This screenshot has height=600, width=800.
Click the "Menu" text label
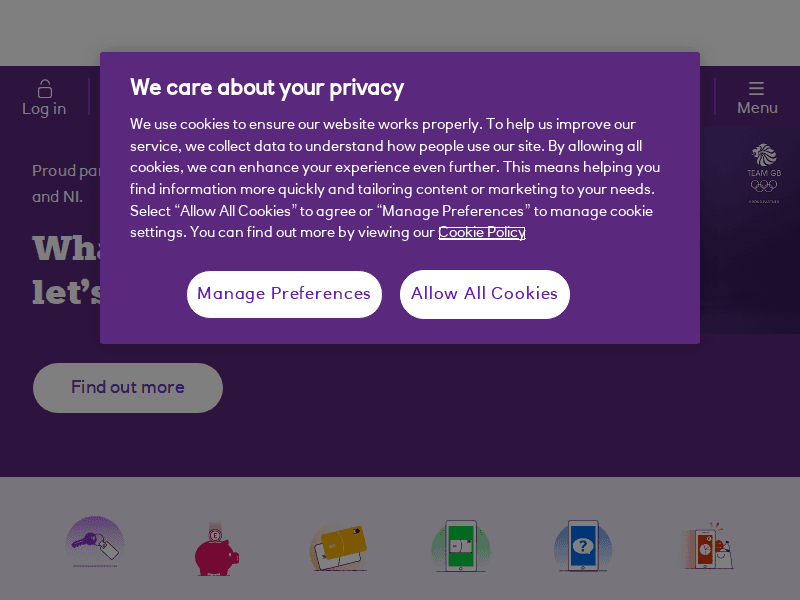point(757,108)
